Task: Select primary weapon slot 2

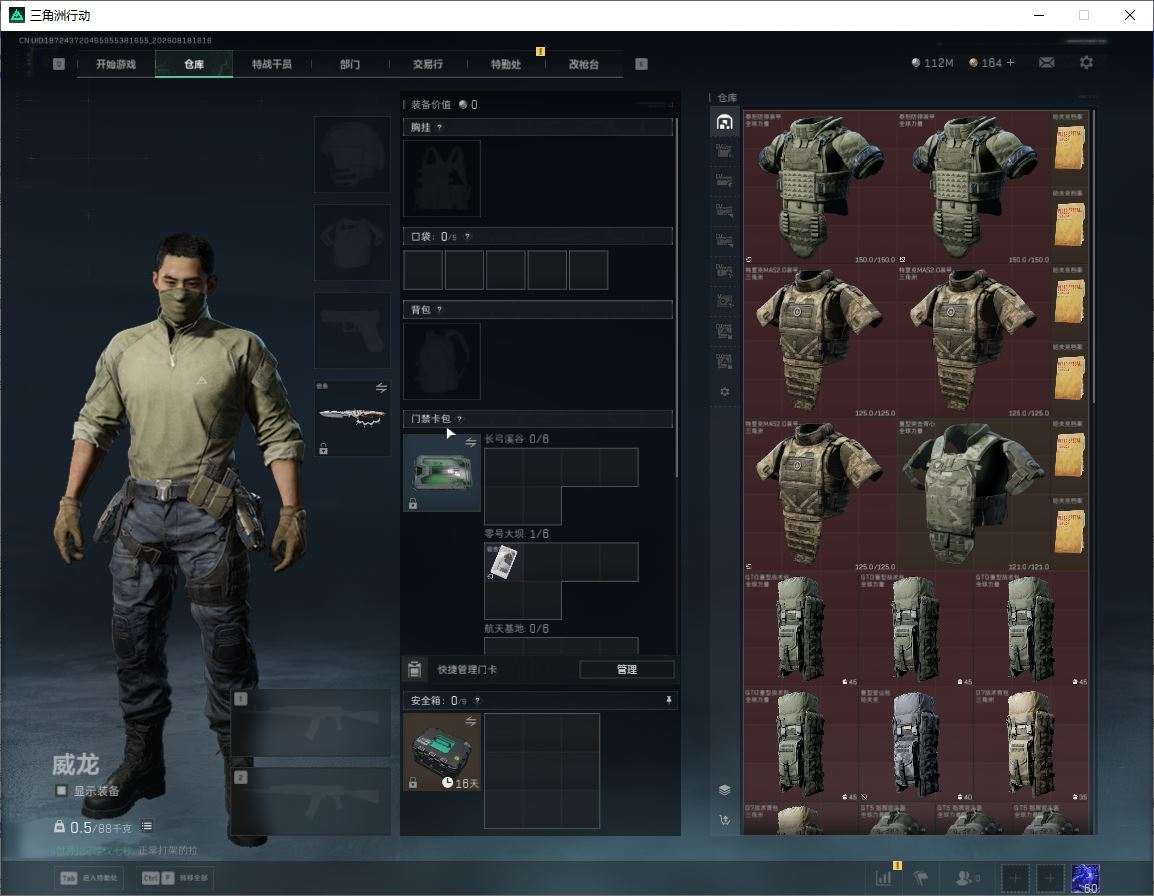Action: pos(311,802)
